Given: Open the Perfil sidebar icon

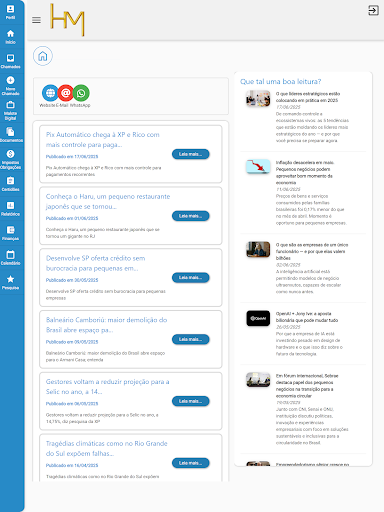Looking at the screenshot, I should point(10,12).
